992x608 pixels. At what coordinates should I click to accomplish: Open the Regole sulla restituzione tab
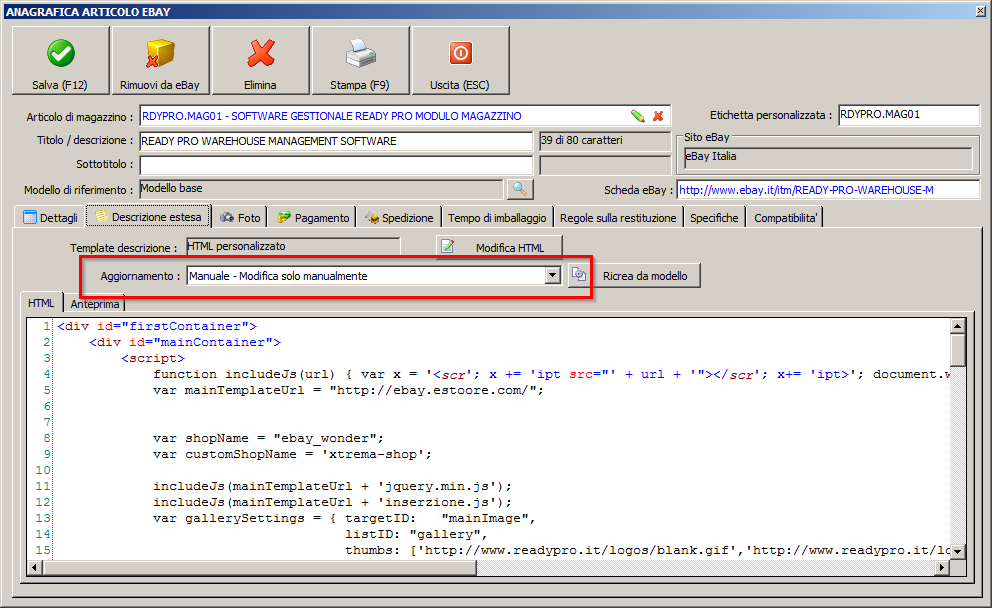618,217
